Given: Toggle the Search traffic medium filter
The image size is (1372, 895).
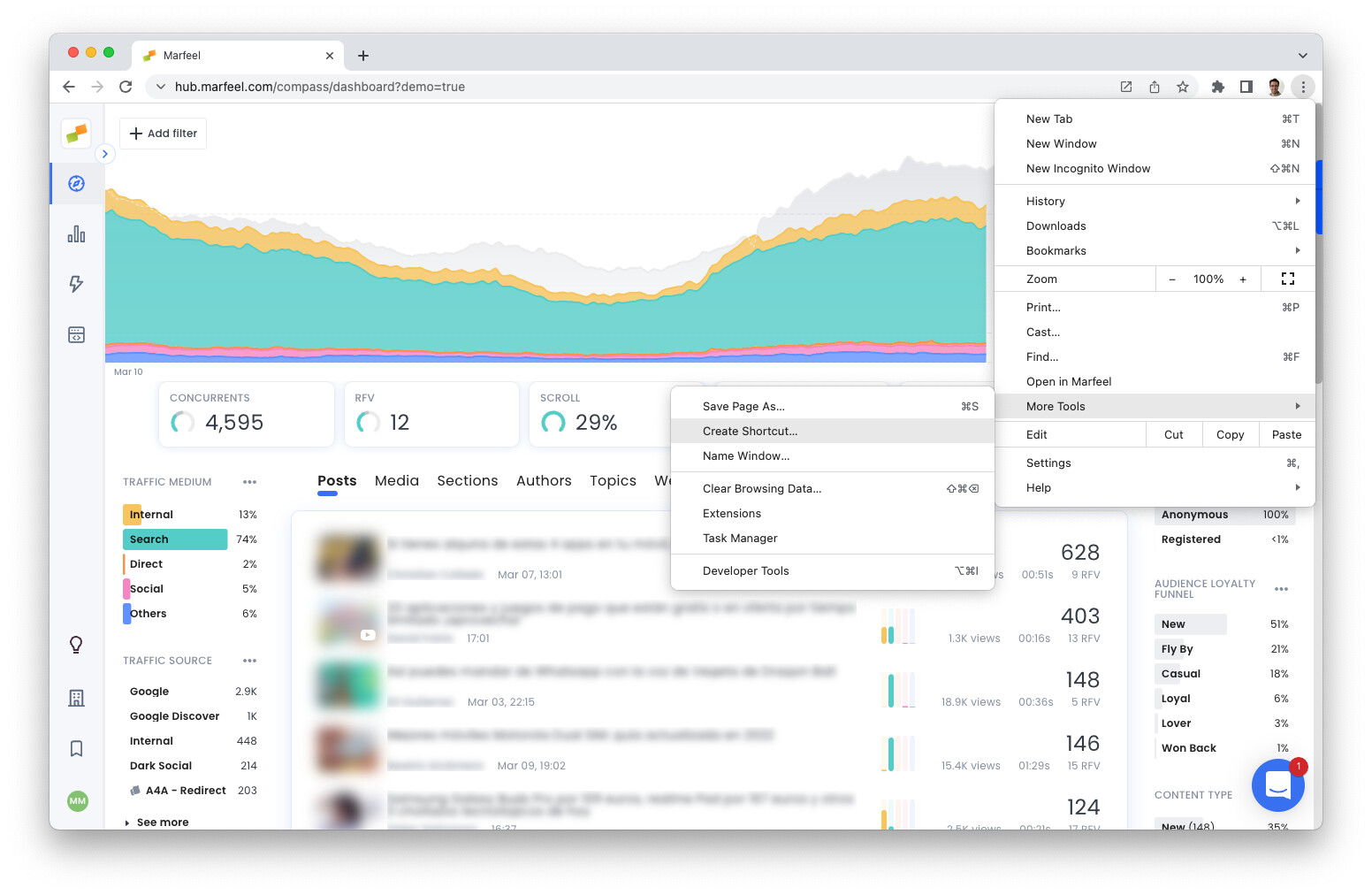Looking at the screenshot, I should (x=174, y=539).
